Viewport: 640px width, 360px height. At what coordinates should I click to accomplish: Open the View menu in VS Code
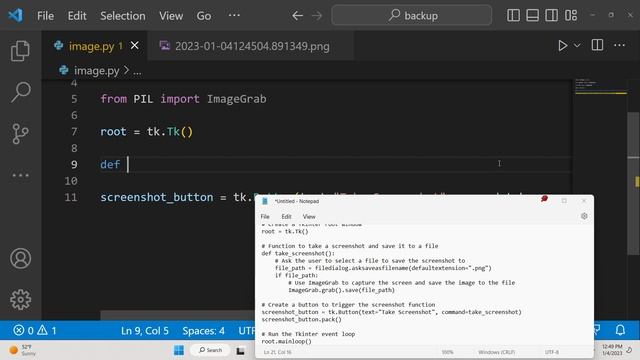tap(171, 16)
